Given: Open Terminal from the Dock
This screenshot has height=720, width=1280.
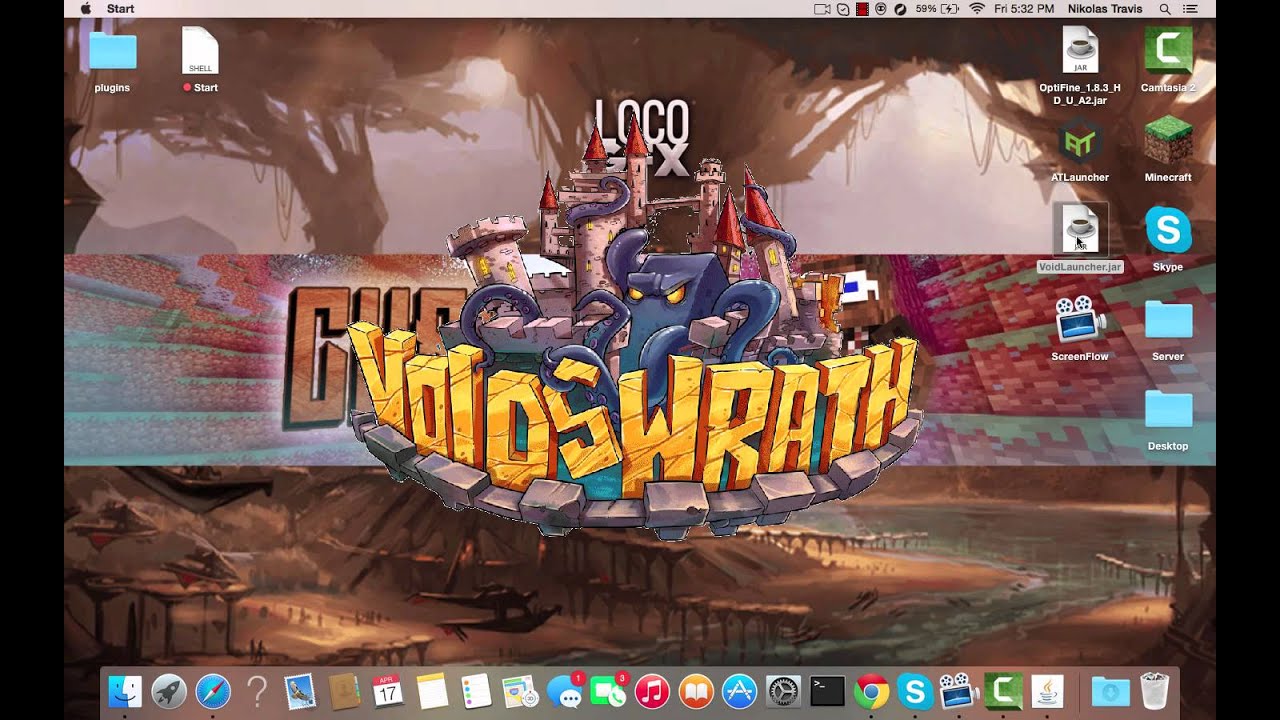Looking at the screenshot, I should point(827,691).
